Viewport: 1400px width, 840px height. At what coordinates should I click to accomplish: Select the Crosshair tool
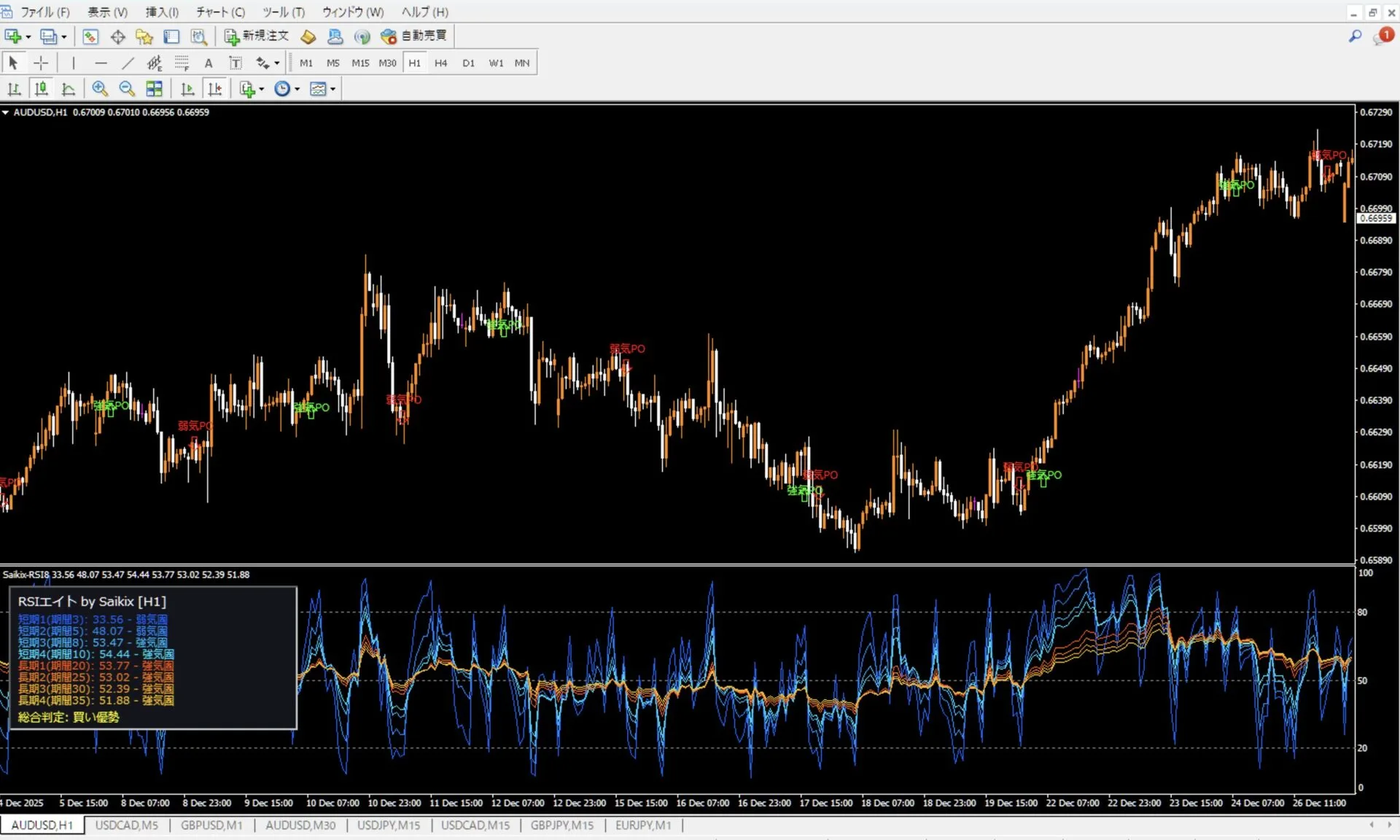tap(41, 63)
